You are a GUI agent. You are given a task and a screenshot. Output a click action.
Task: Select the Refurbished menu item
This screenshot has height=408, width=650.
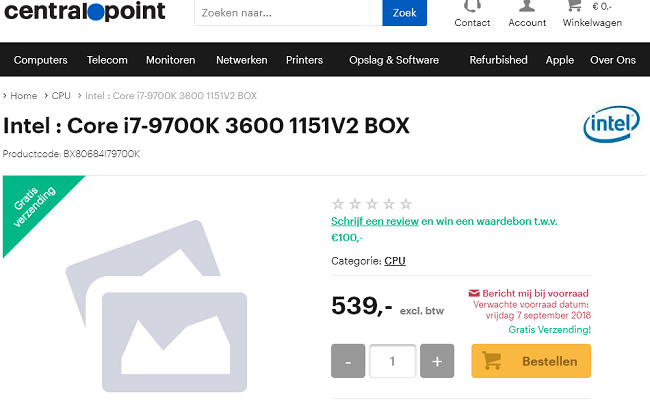pos(498,60)
